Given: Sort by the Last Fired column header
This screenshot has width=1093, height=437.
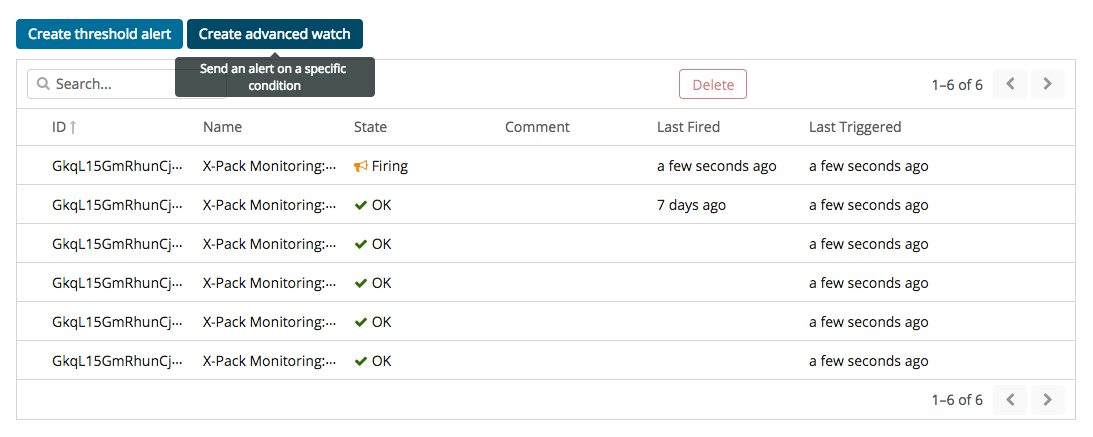Looking at the screenshot, I should pyautogui.click(x=688, y=127).
